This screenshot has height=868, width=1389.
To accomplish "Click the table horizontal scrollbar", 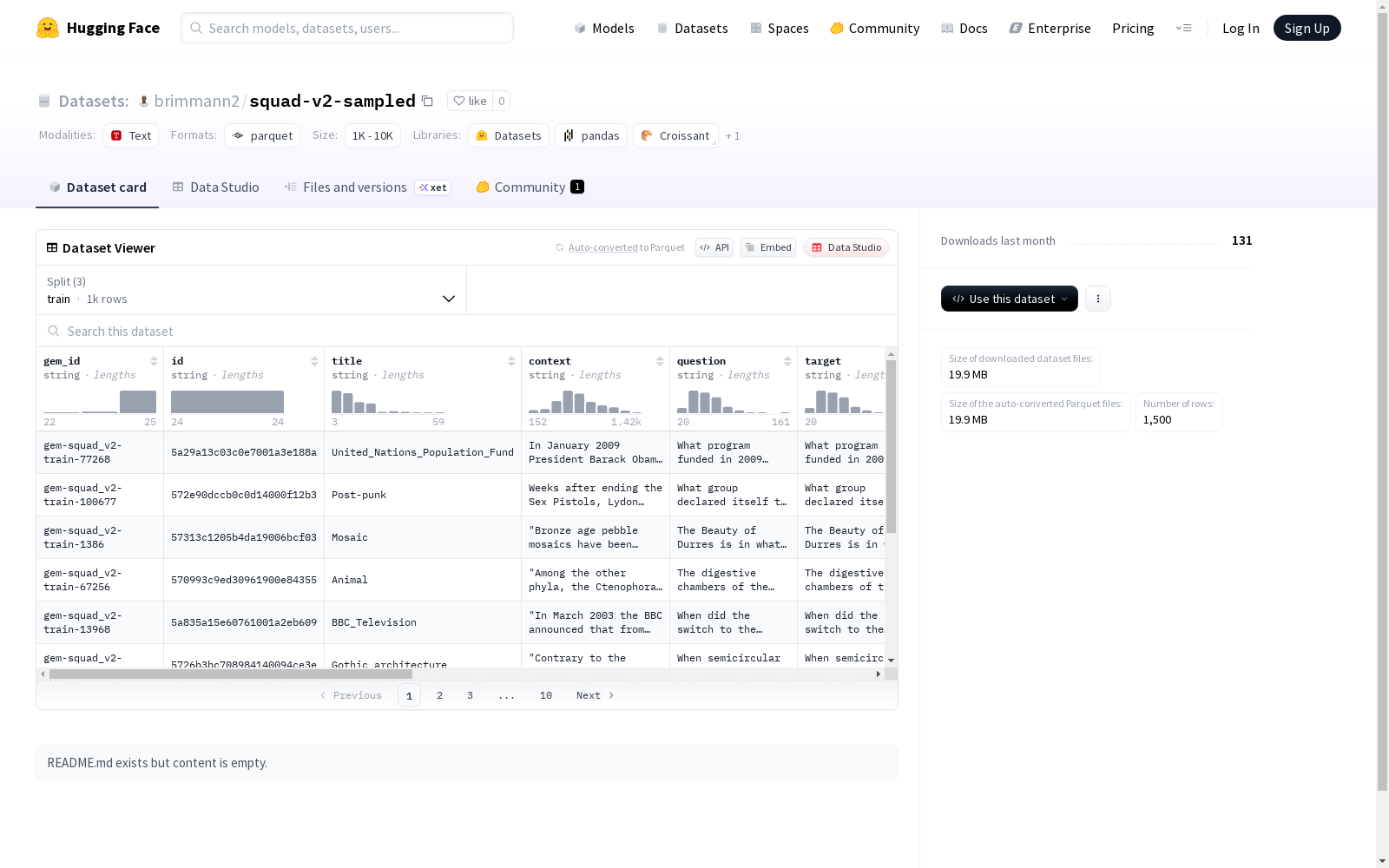I will (x=231, y=674).
